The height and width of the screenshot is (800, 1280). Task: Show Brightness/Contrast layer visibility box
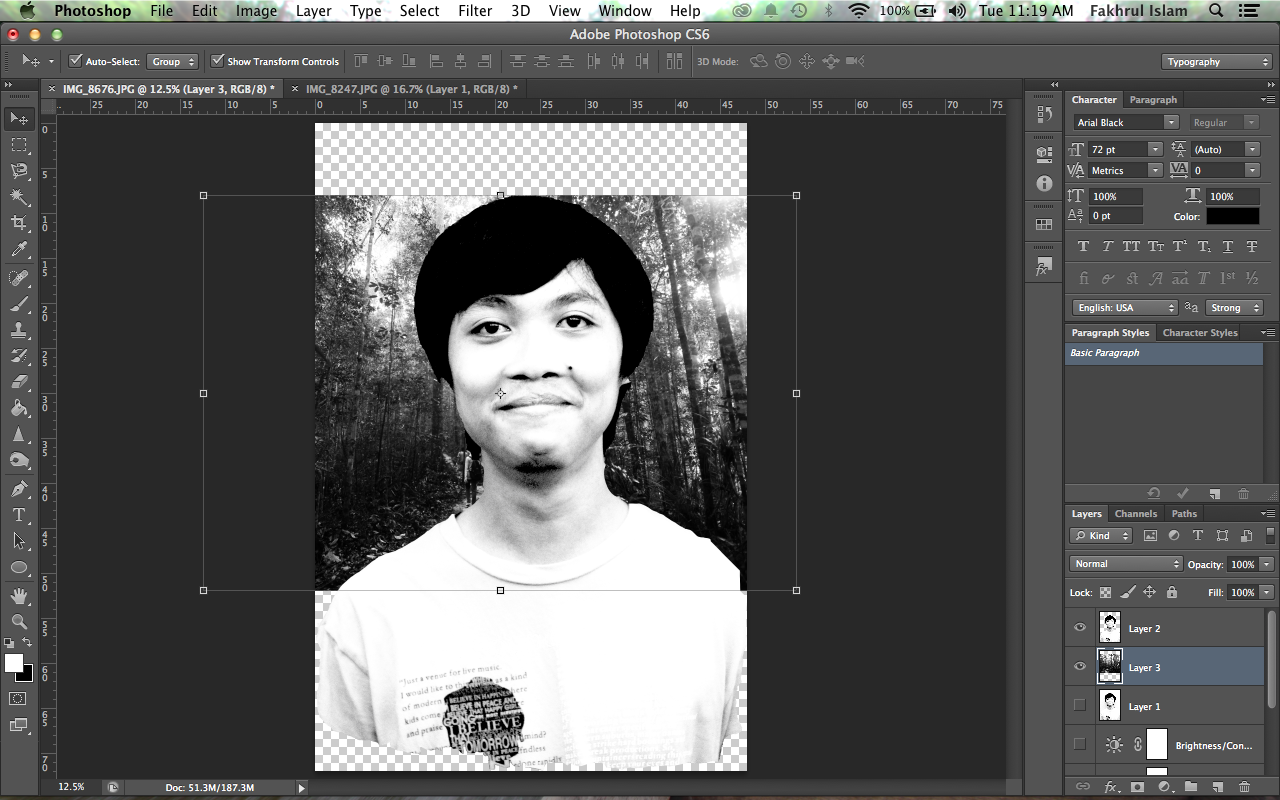pos(1080,745)
